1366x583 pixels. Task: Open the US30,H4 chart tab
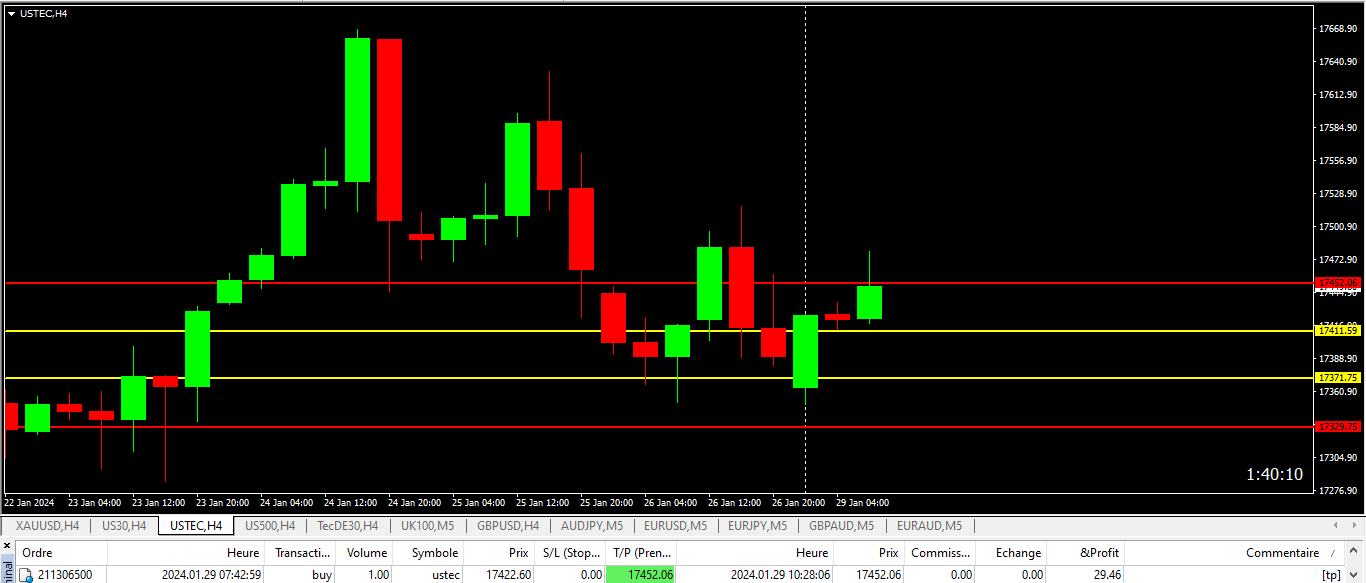pos(124,526)
